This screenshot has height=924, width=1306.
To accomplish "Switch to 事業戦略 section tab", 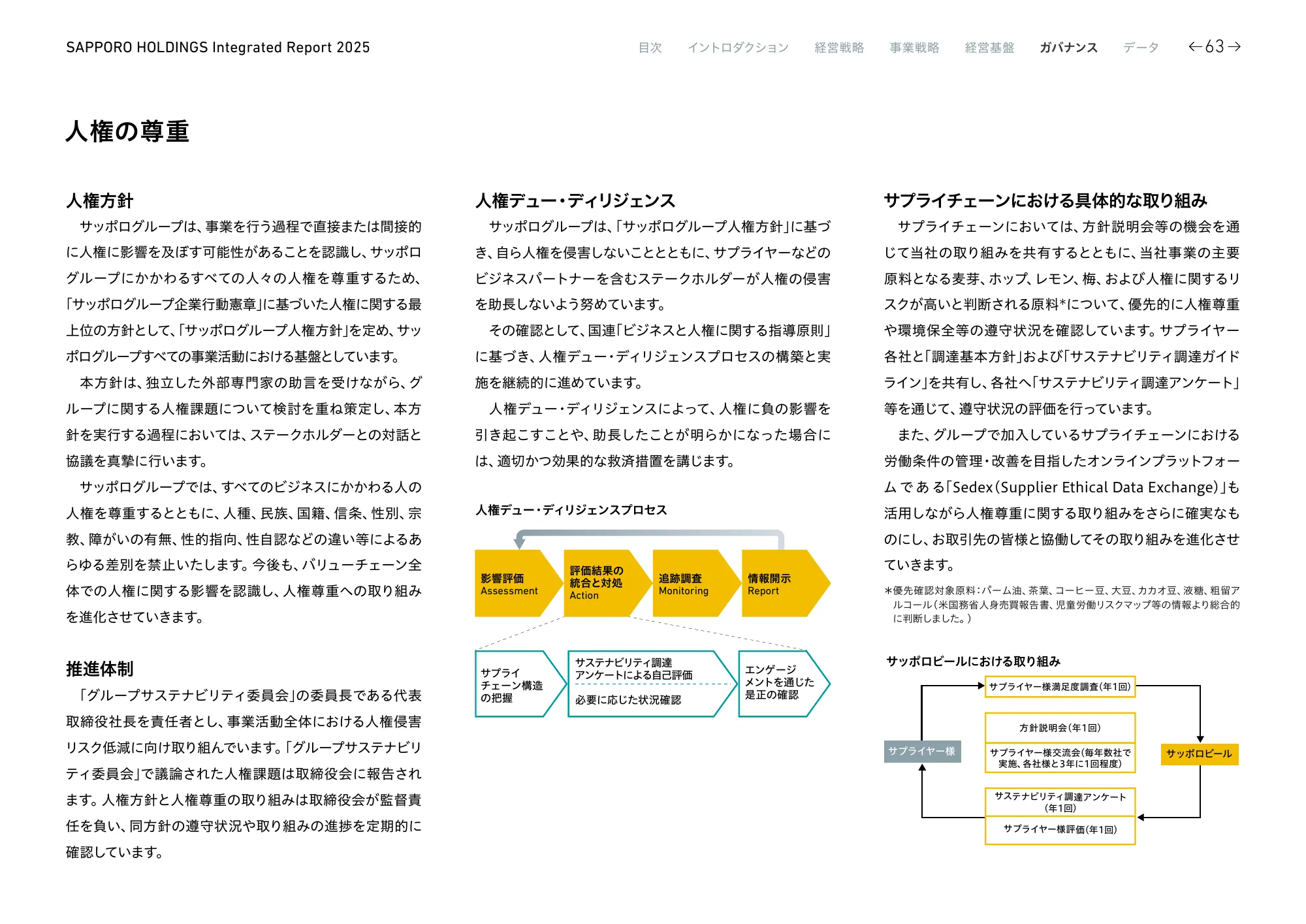I will (914, 48).
